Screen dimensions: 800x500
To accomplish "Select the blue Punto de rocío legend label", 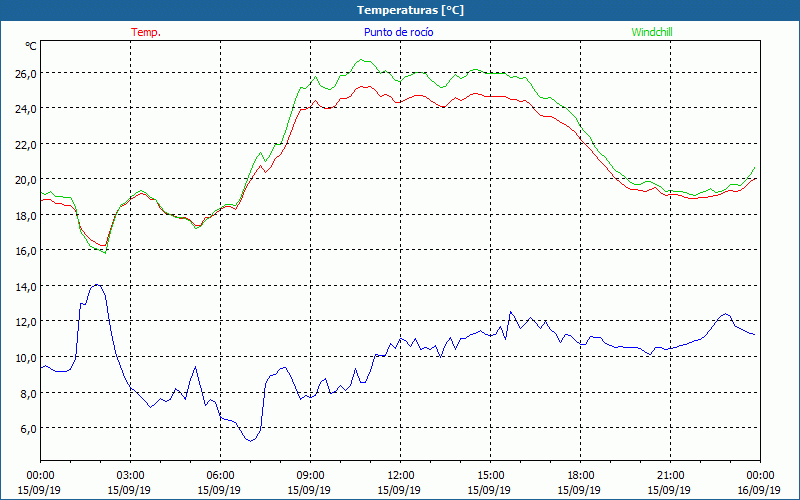I will (x=398, y=32).
